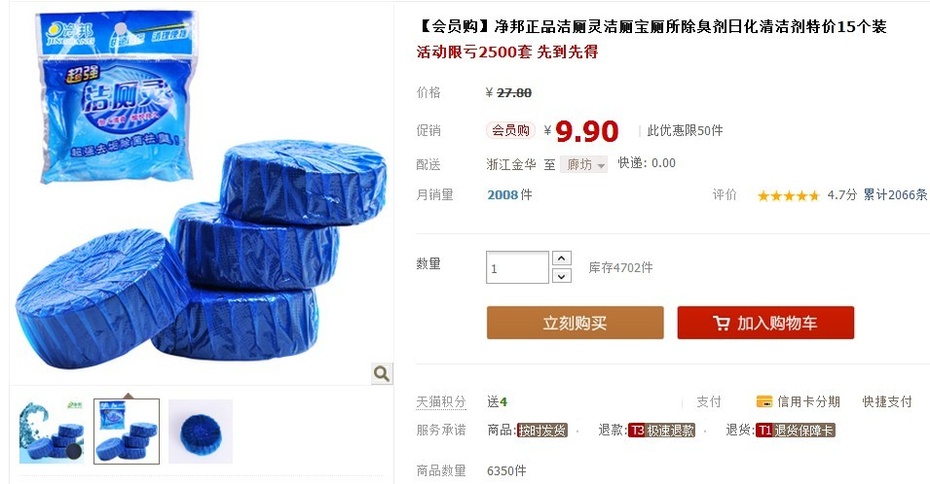Viewport: 930px width, 484px height.
Task: Decrease quantity with the down arrow
Action: click(x=562, y=276)
